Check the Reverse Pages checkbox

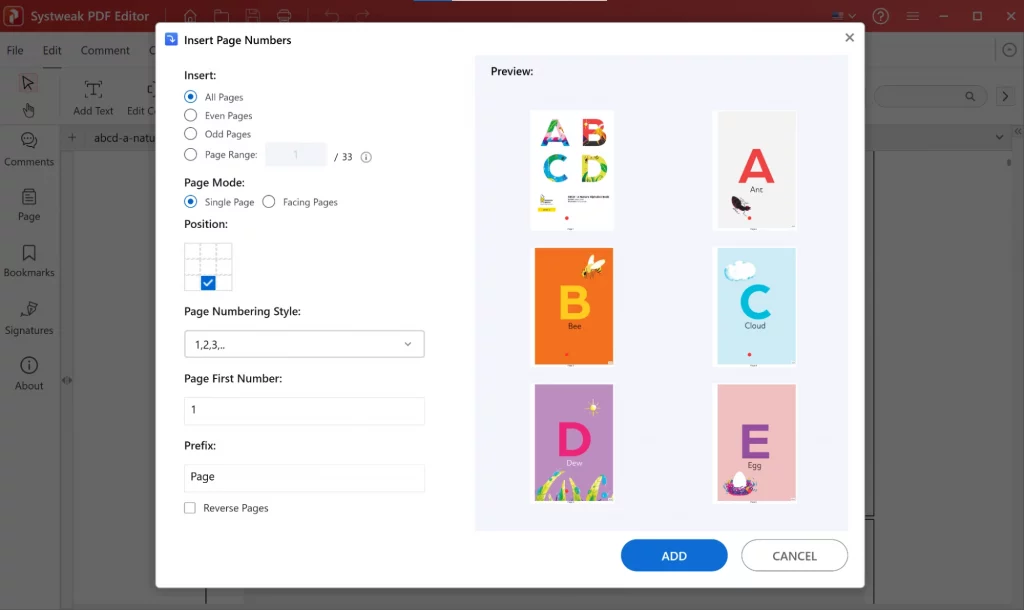pyautogui.click(x=189, y=508)
